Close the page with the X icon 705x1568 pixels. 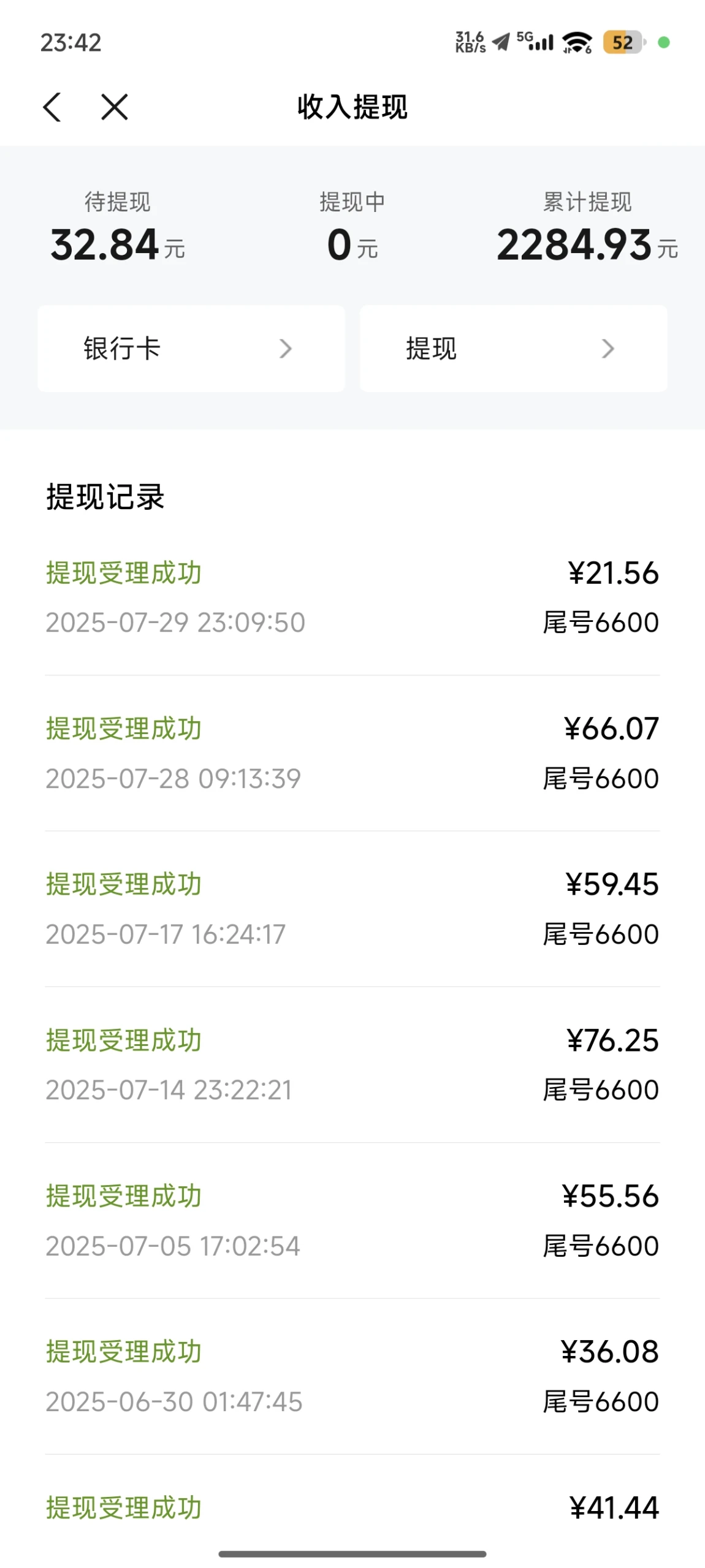click(x=115, y=107)
